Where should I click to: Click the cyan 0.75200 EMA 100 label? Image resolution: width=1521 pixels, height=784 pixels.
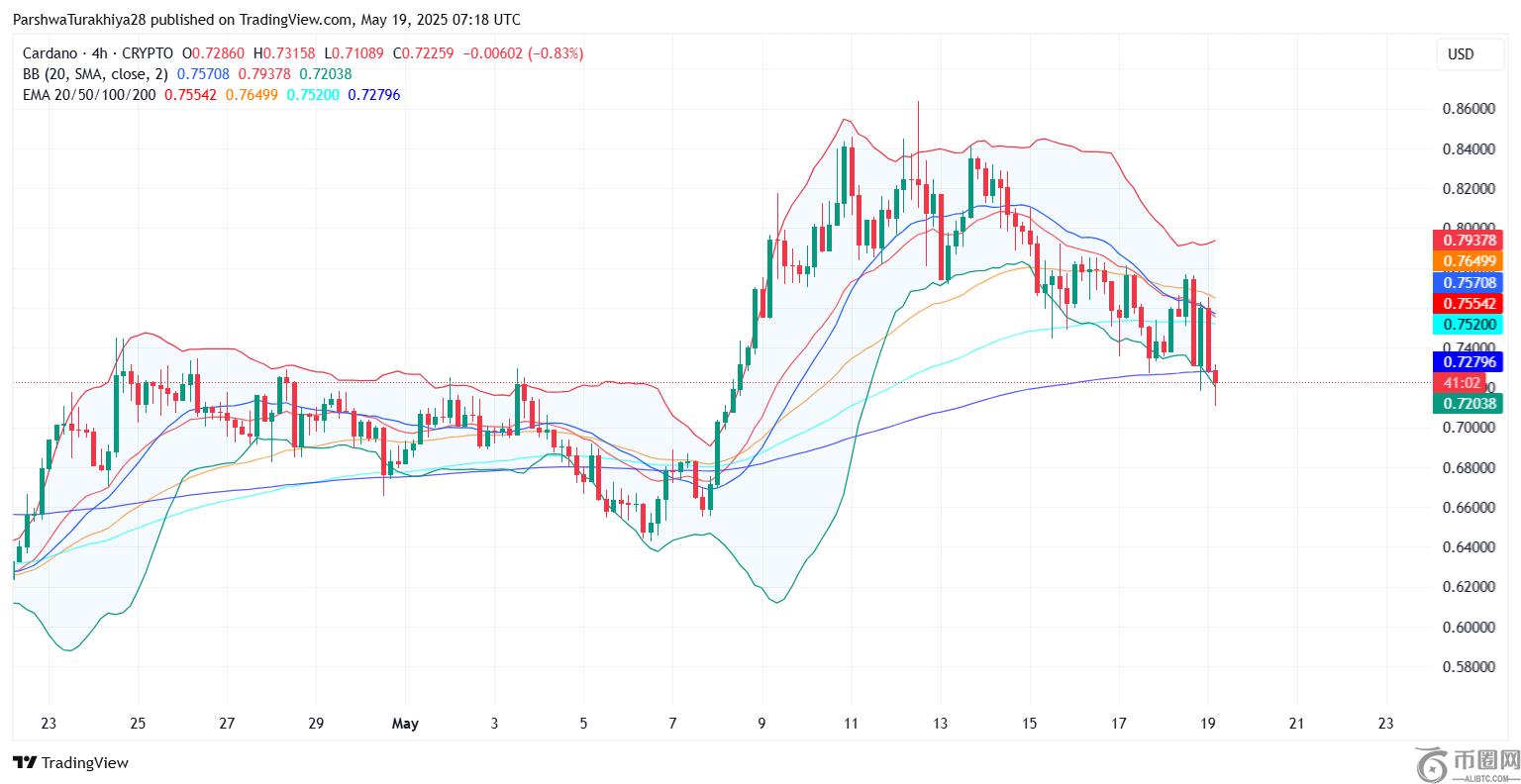(1468, 325)
